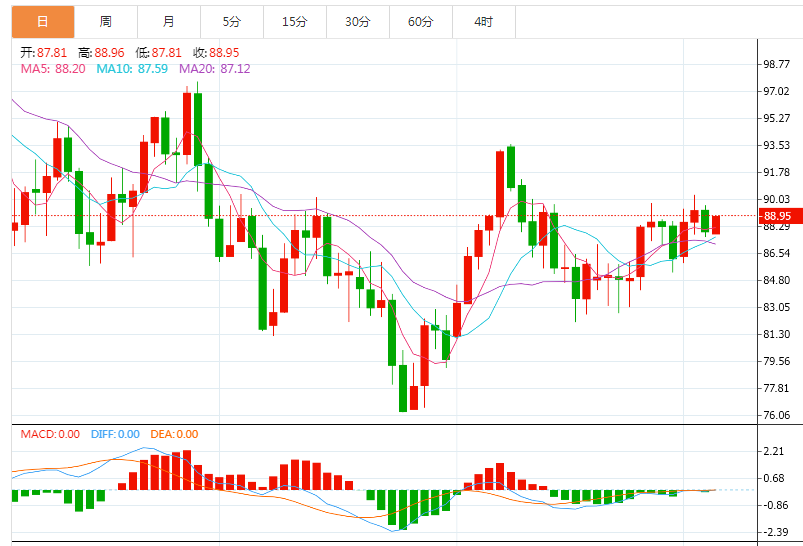Click the 79.56 price axis label
The width and height of the screenshot is (803, 546).
776,361
